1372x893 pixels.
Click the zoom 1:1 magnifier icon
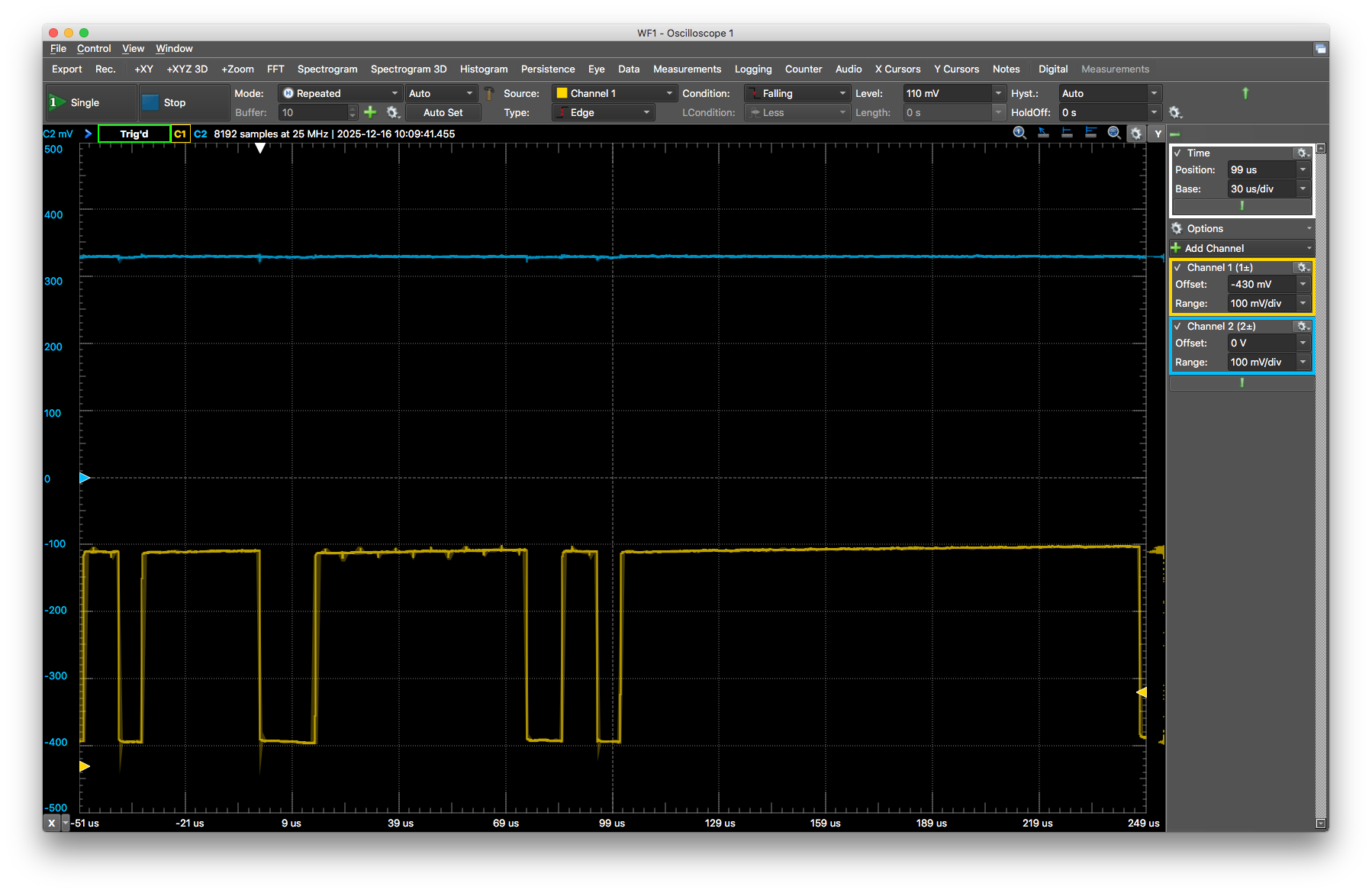1019,133
